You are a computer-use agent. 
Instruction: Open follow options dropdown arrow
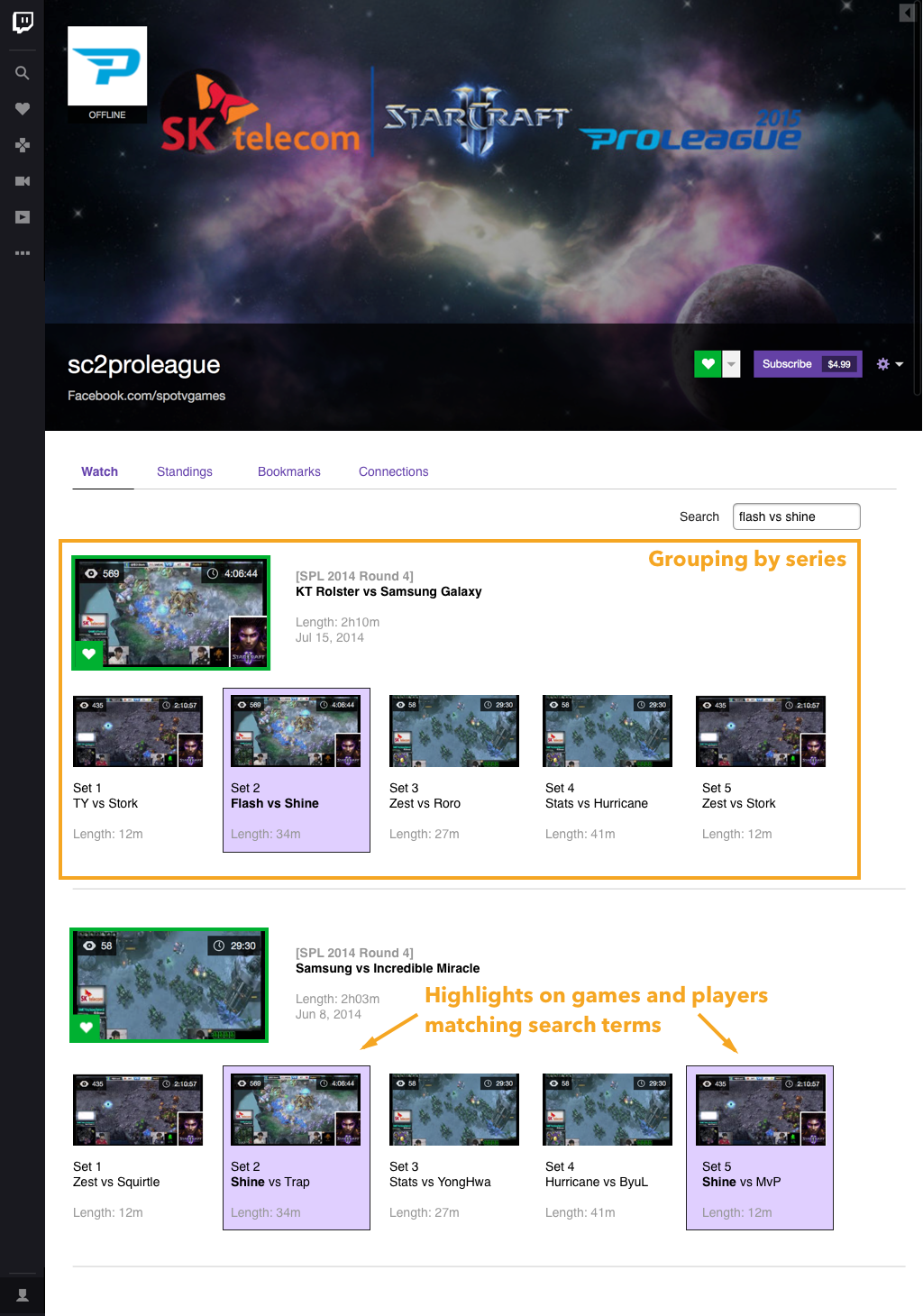(732, 364)
